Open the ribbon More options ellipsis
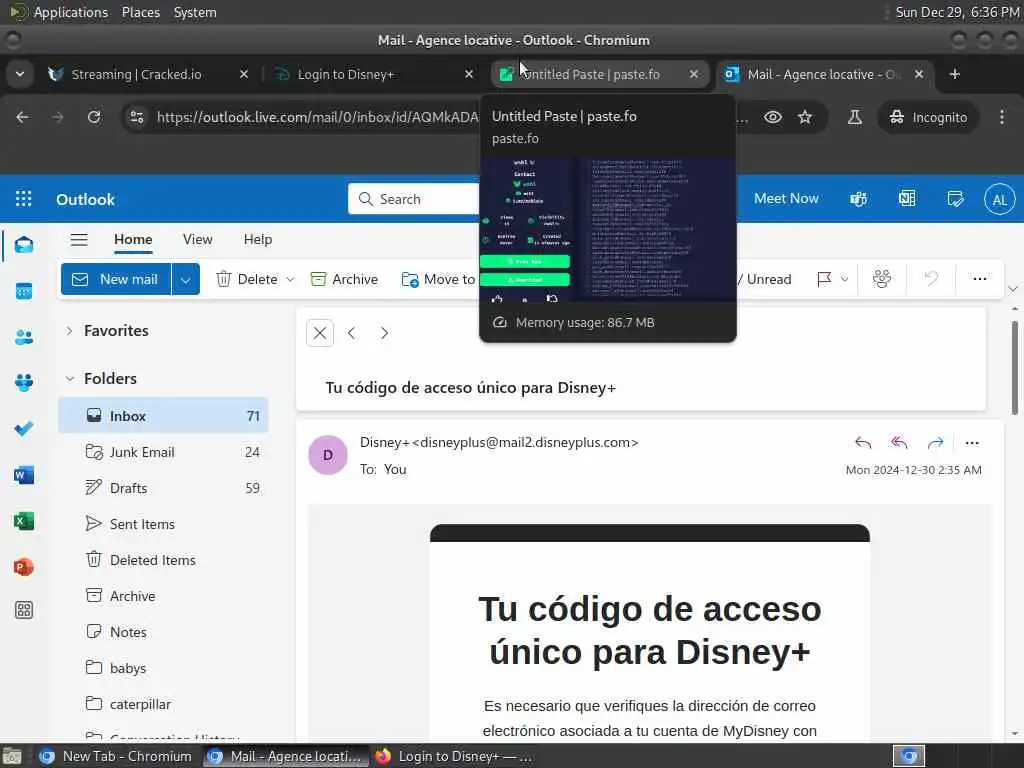 click(x=980, y=279)
